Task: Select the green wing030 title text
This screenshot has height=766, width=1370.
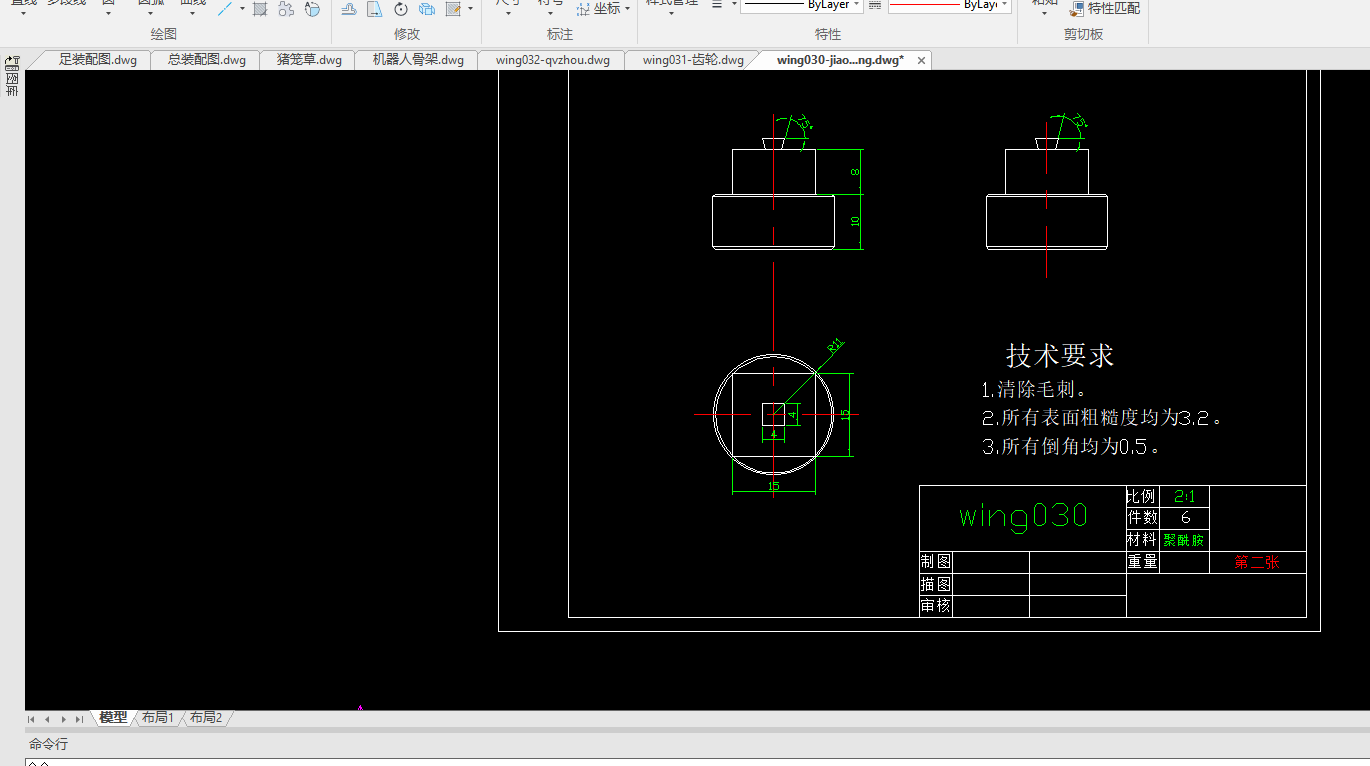Action: click(x=1023, y=515)
